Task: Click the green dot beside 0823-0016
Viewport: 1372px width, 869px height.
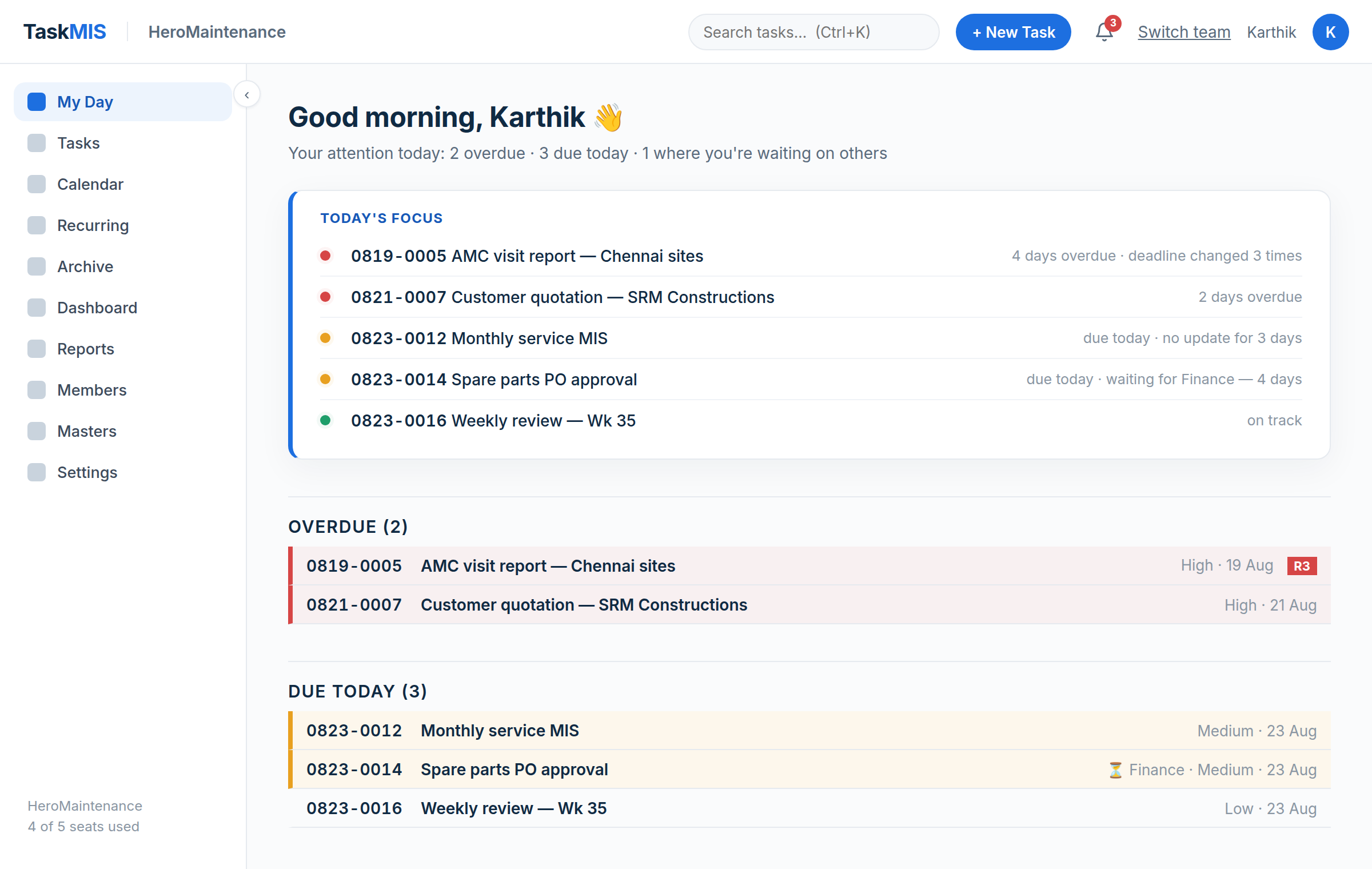Action: (x=325, y=420)
